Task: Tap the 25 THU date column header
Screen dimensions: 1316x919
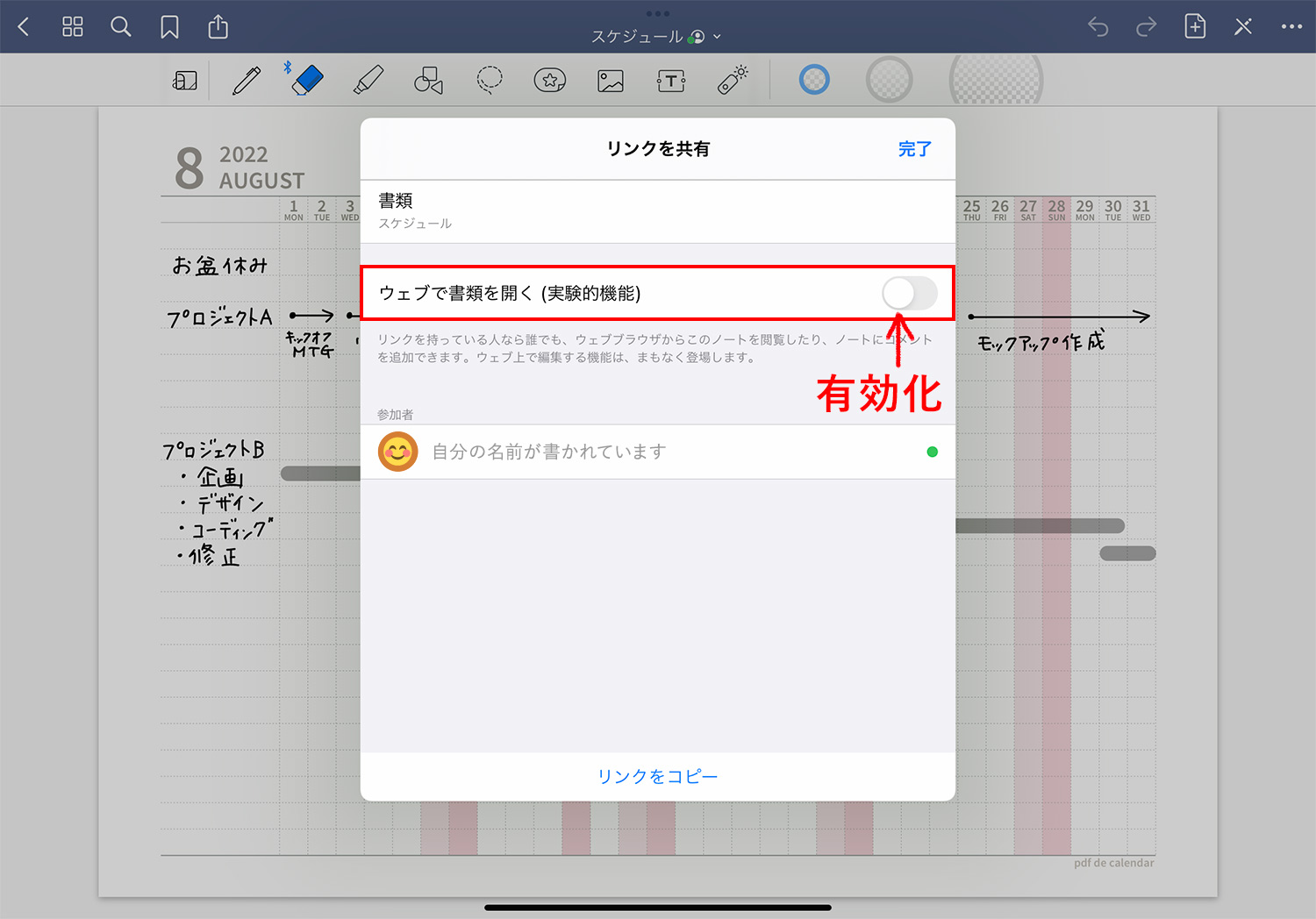Action: coord(971,210)
